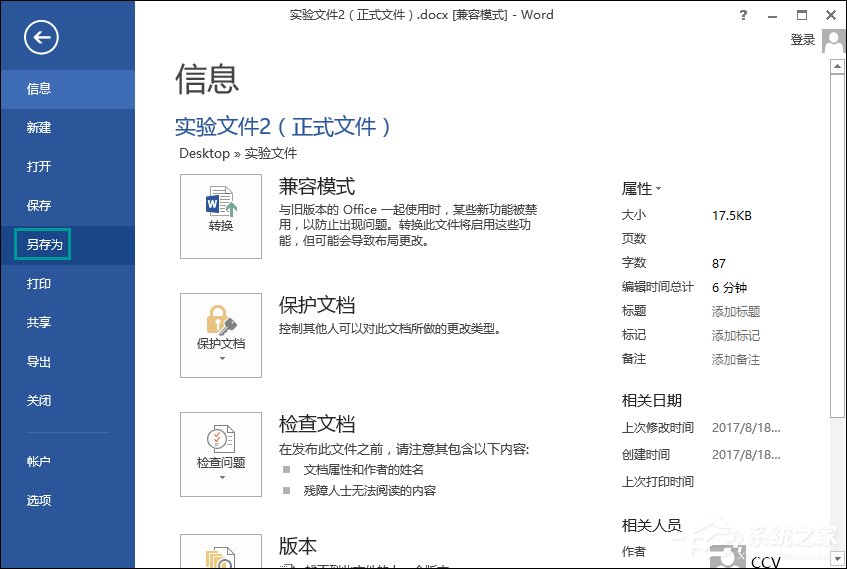Go to the New document page
The width and height of the screenshot is (847, 569).
click(x=39, y=128)
